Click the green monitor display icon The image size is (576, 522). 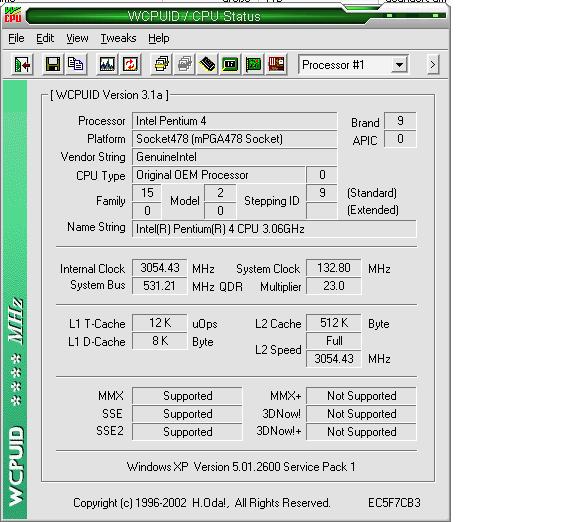(230, 65)
